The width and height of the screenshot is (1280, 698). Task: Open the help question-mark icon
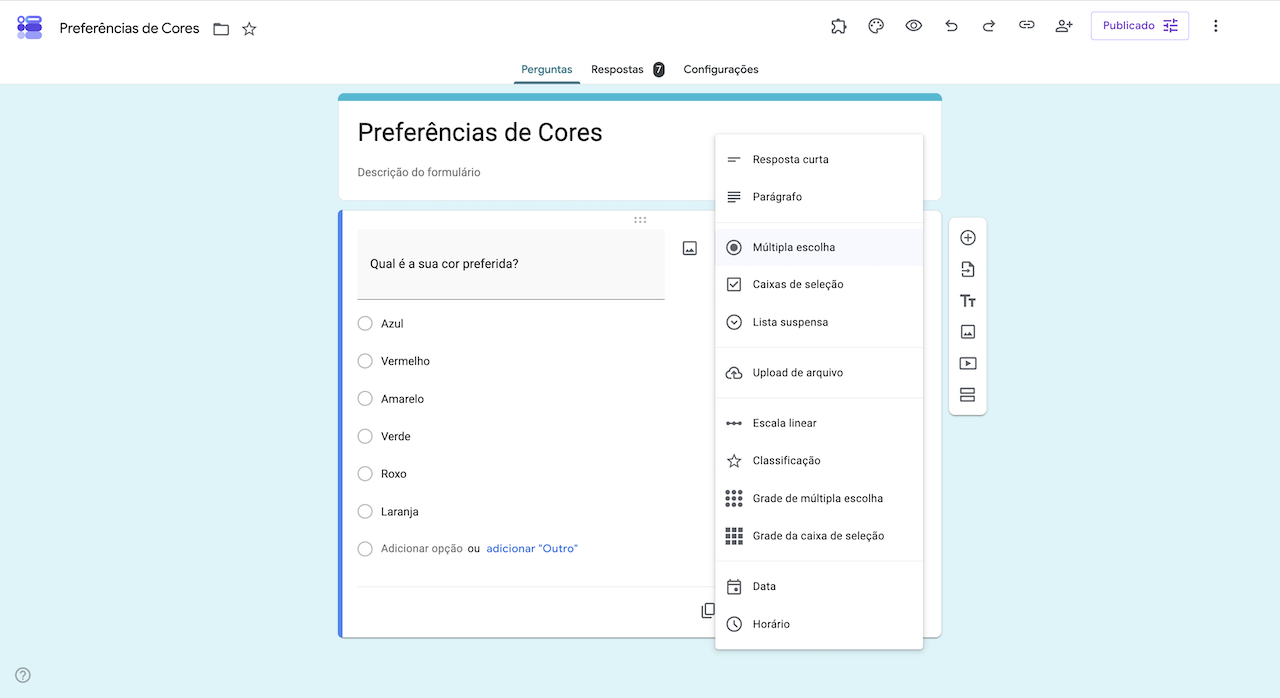[23, 675]
